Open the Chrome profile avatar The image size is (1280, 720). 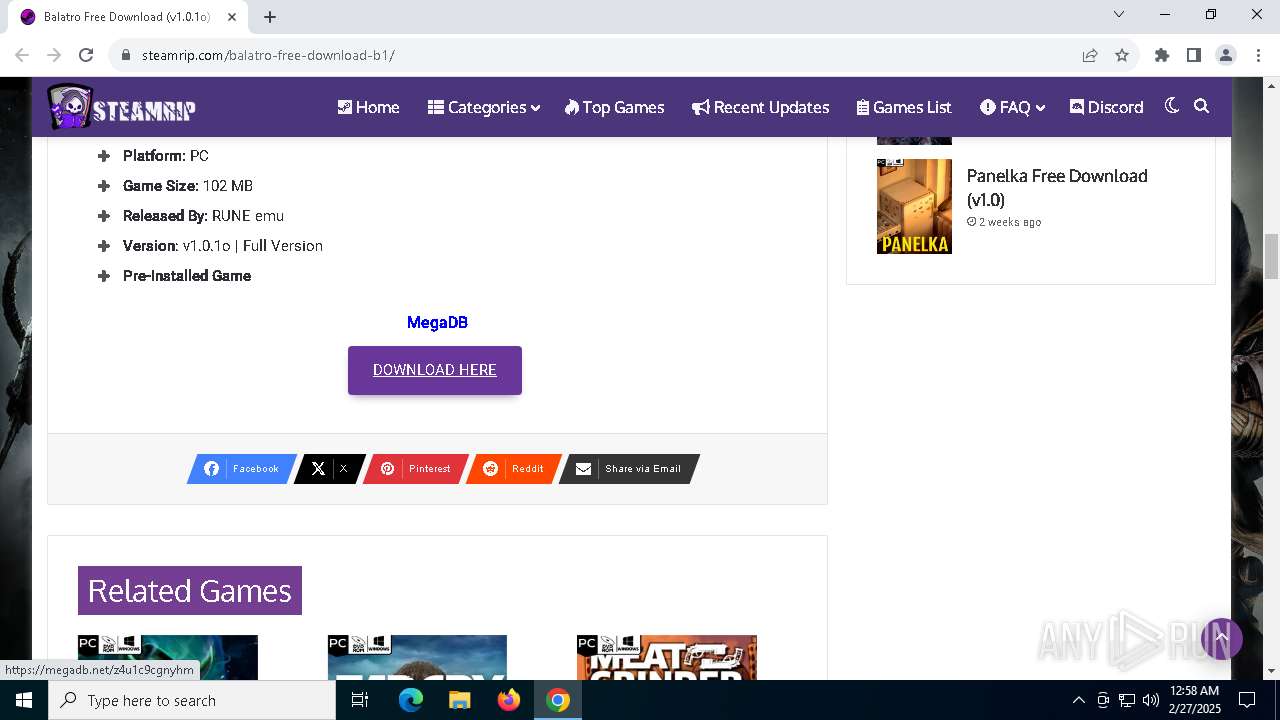tap(1226, 55)
